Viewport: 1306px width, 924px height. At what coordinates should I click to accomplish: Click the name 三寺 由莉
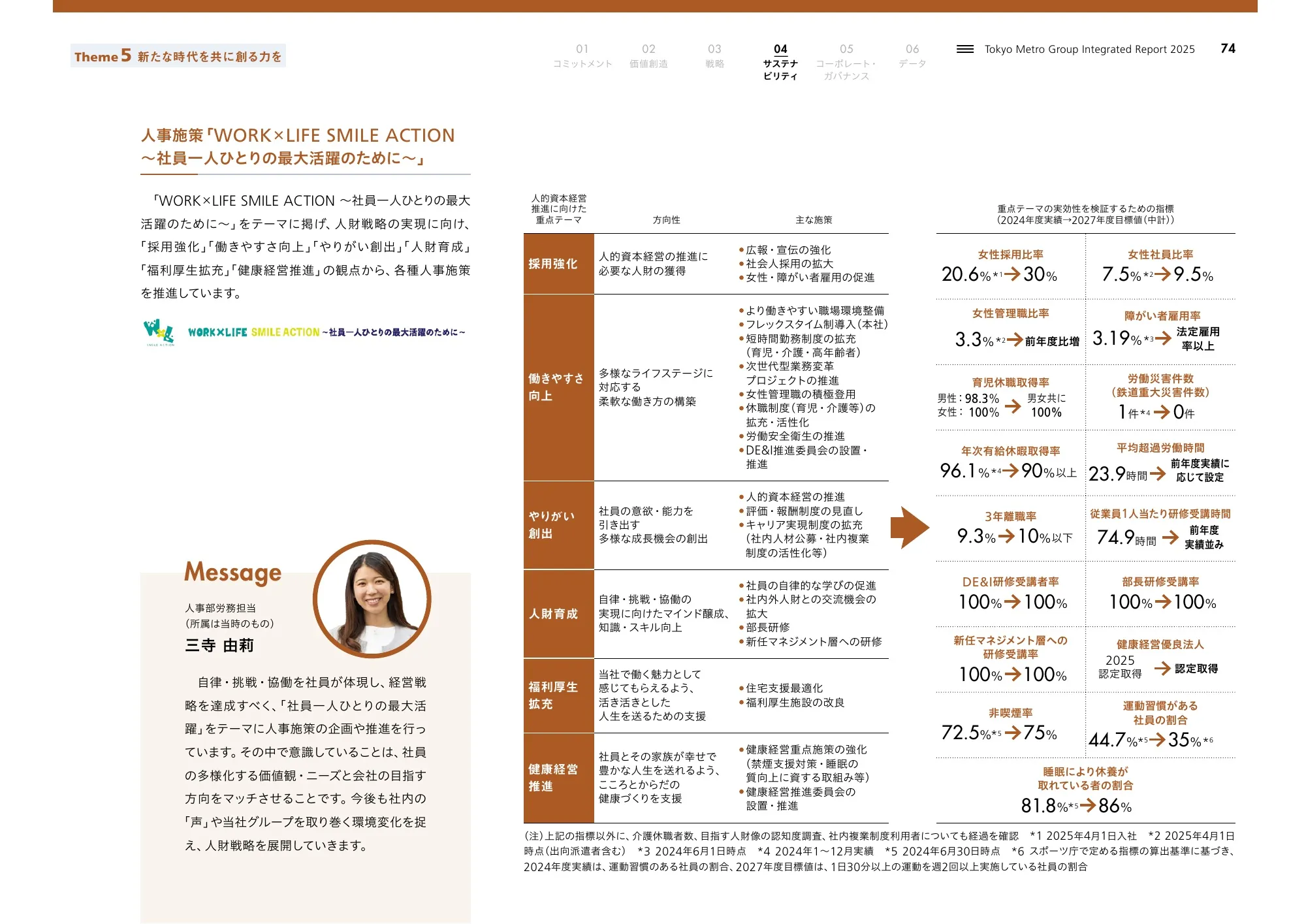tap(219, 646)
